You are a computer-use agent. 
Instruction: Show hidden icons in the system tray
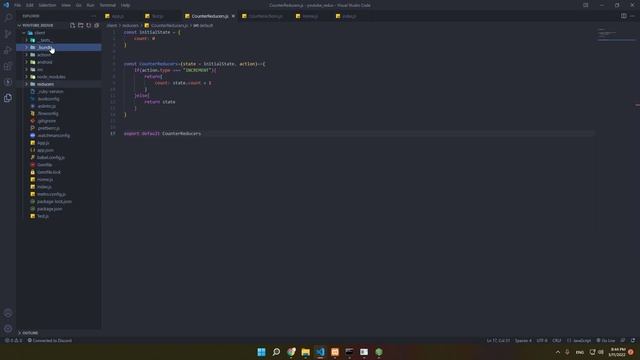[x=558, y=352]
